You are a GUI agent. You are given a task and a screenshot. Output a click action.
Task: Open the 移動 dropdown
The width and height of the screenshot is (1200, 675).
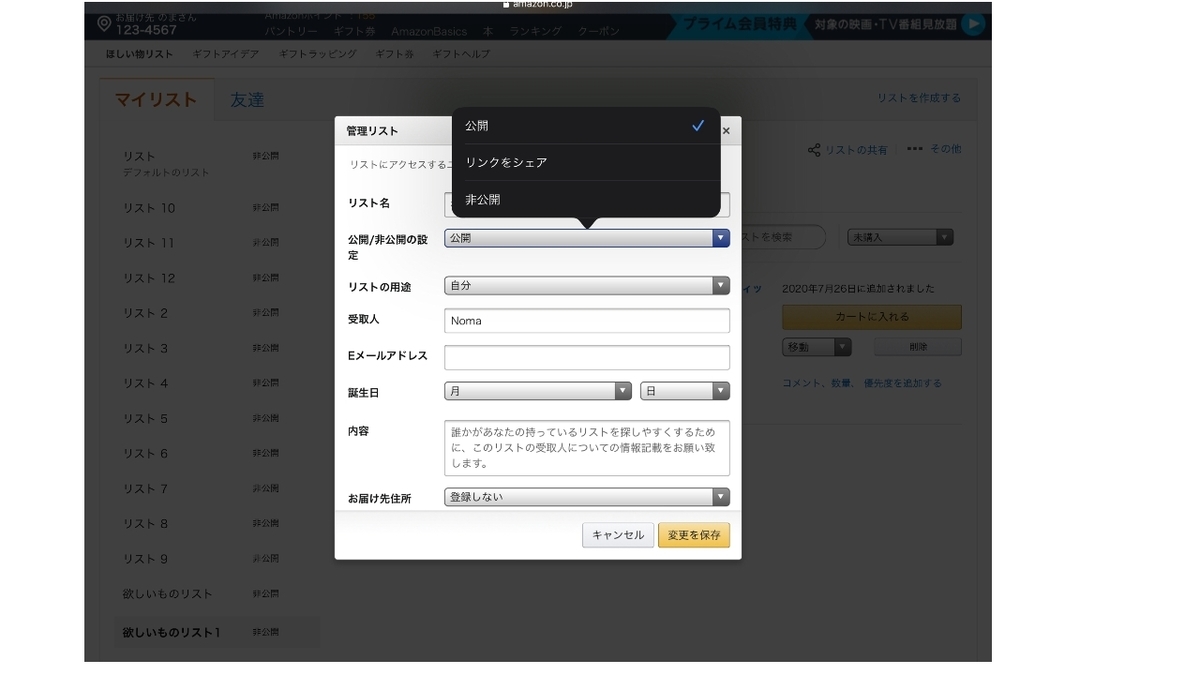point(817,347)
